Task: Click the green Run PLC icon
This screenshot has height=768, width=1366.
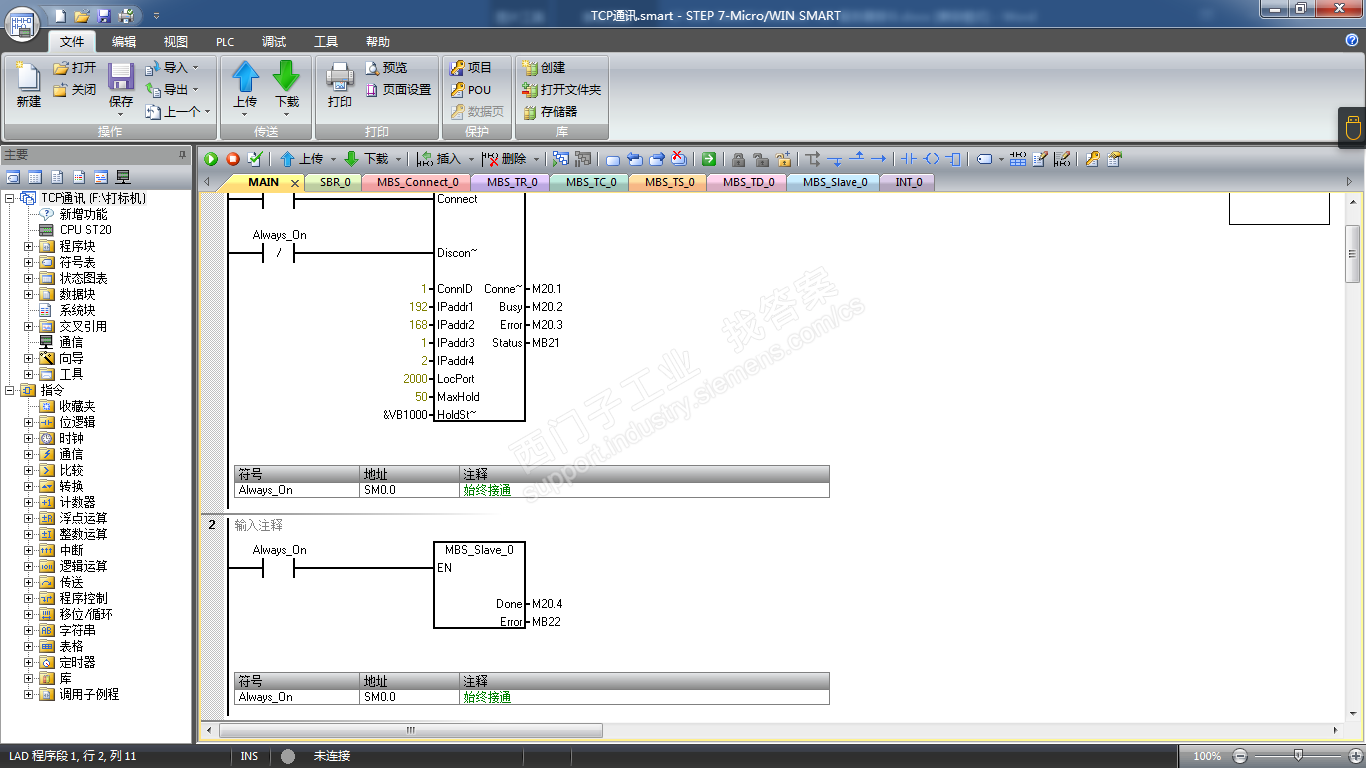Action: 211,159
